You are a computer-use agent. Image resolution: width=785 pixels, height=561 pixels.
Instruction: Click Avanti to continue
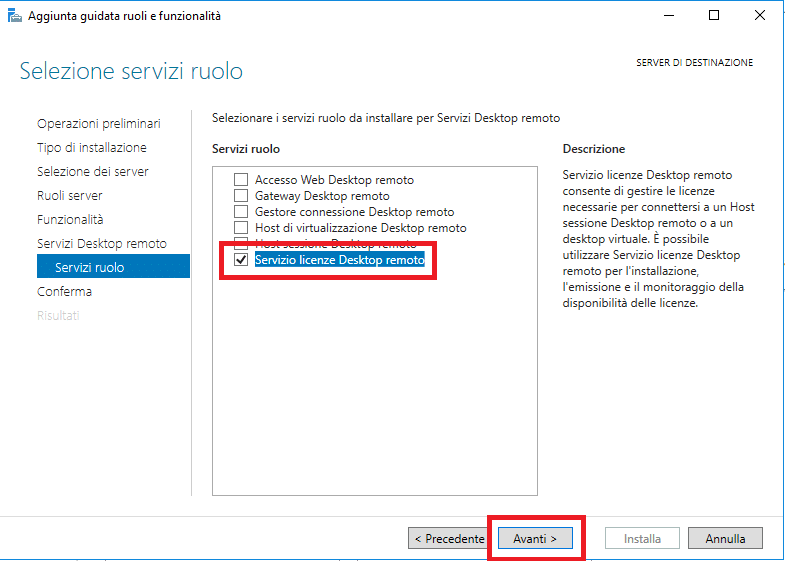[535, 538]
